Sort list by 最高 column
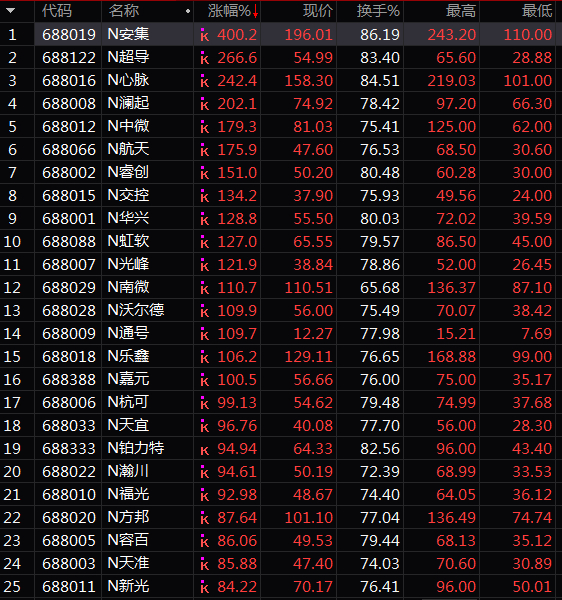Image resolution: width=562 pixels, height=600 pixels. [461, 11]
